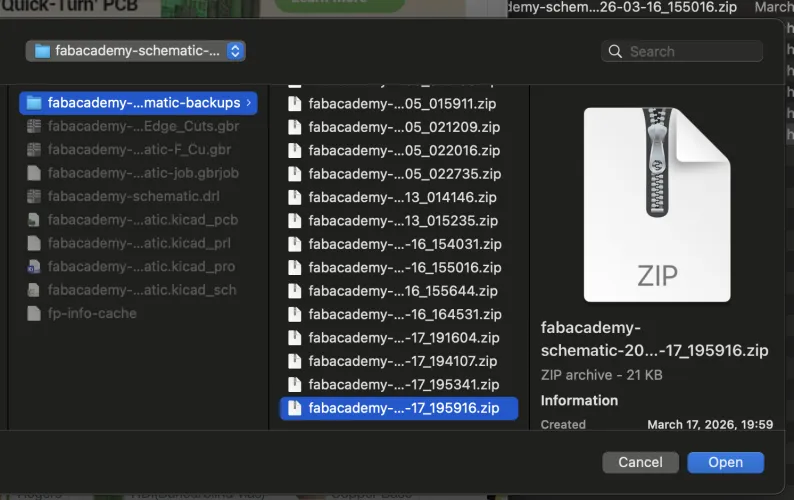Screen dimensions: 794x500
Task: Click icon of 05_022016.zip
Action: [295, 150]
